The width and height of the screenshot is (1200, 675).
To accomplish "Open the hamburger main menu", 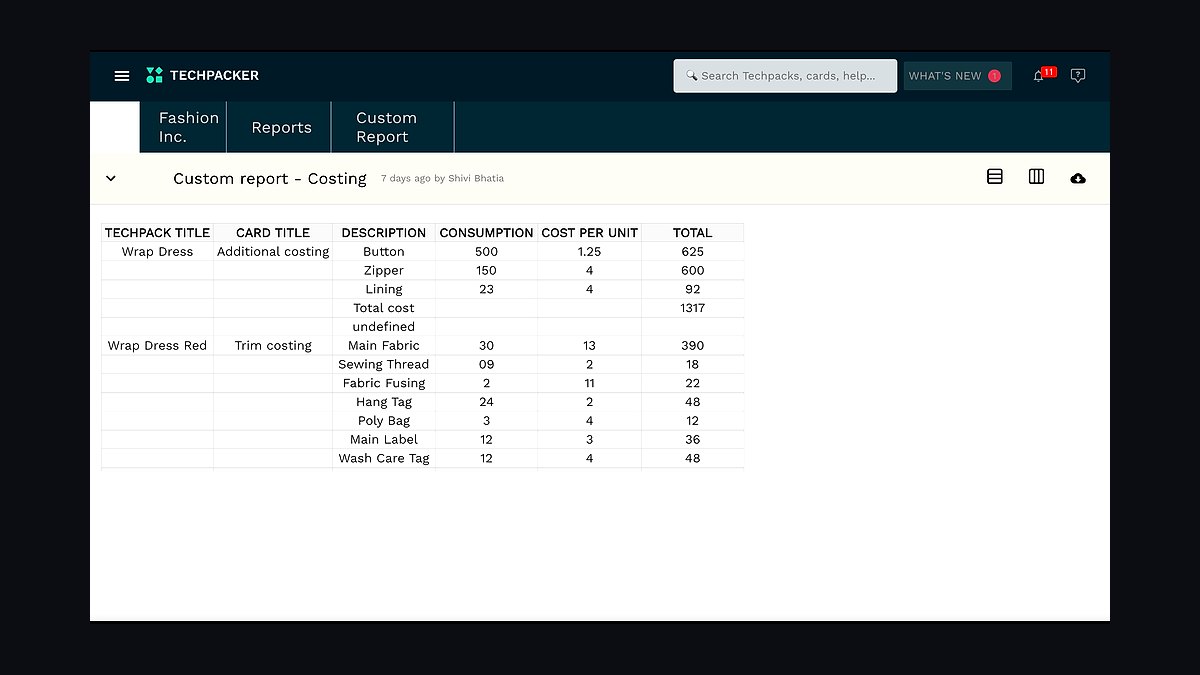I will tap(122, 76).
